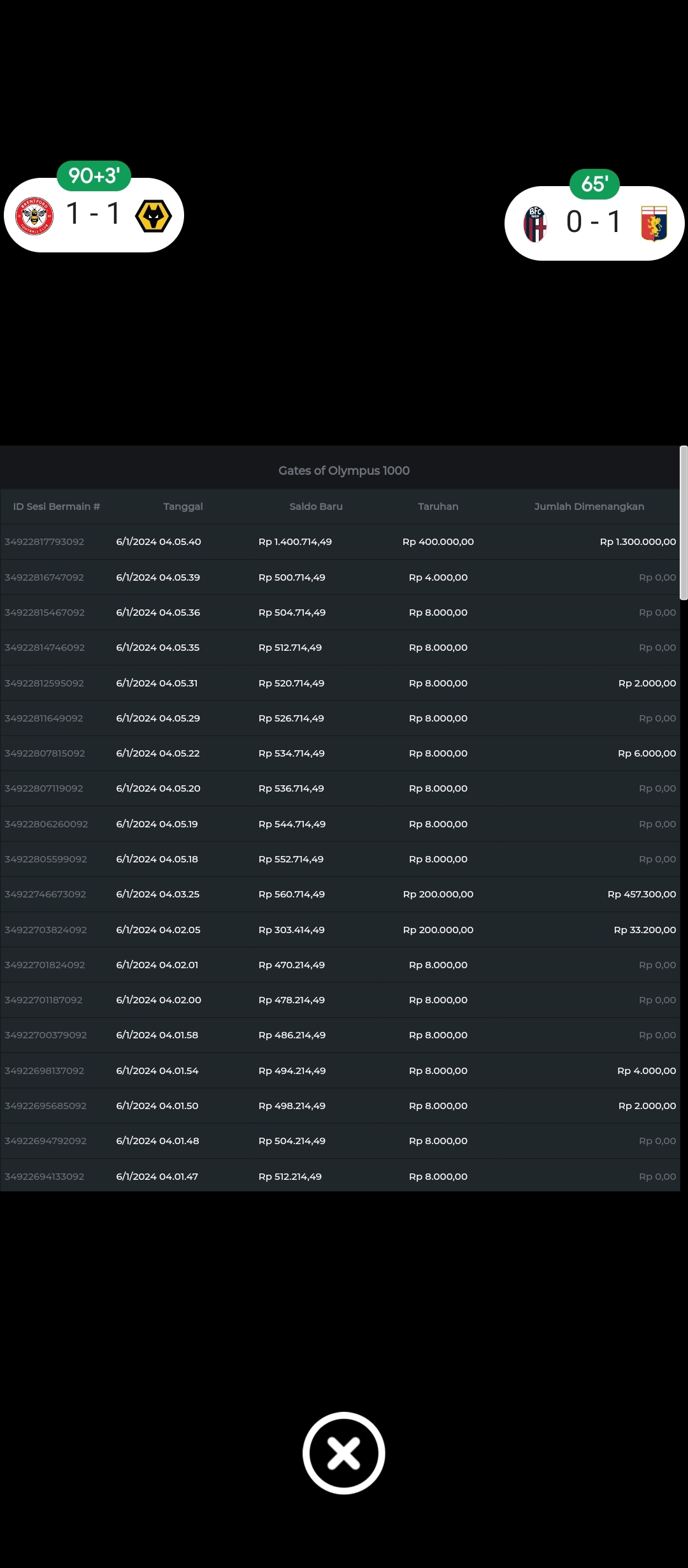The width and height of the screenshot is (688, 1568).
Task: Open the 1 - 1 match score
Action: point(93,214)
